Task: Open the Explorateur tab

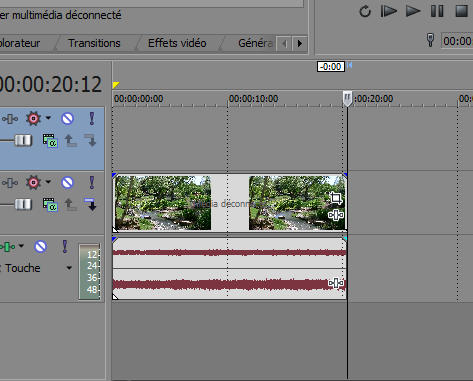Action: point(20,43)
